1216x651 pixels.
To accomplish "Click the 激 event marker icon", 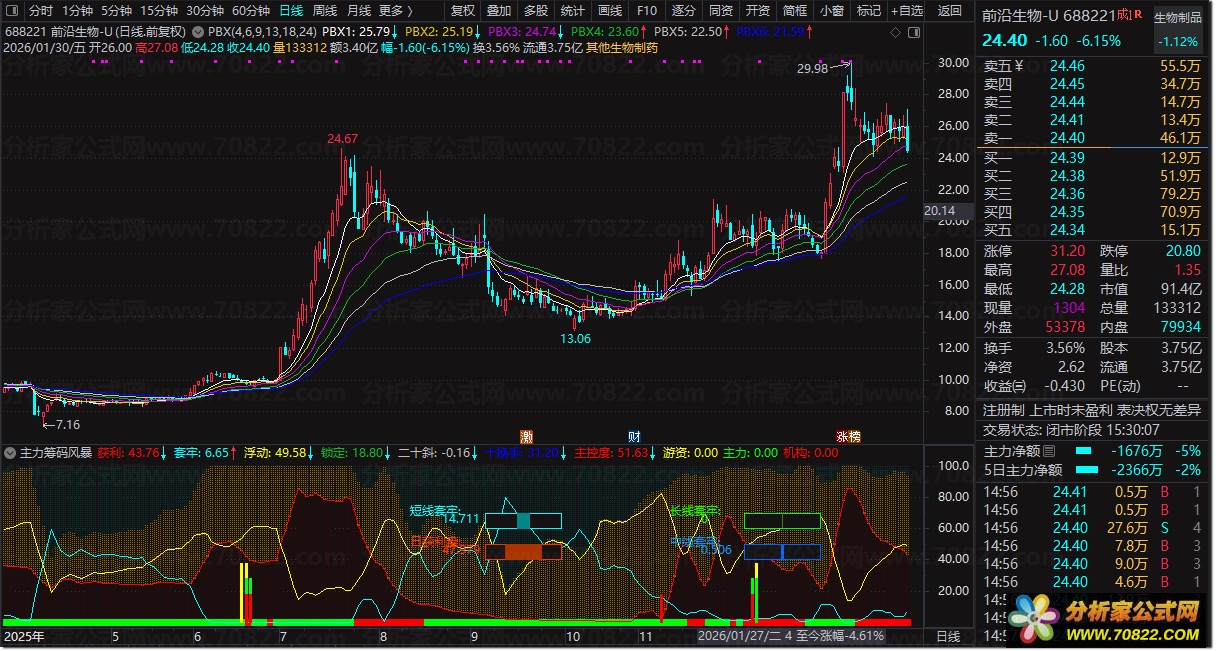I will point(526,437).
